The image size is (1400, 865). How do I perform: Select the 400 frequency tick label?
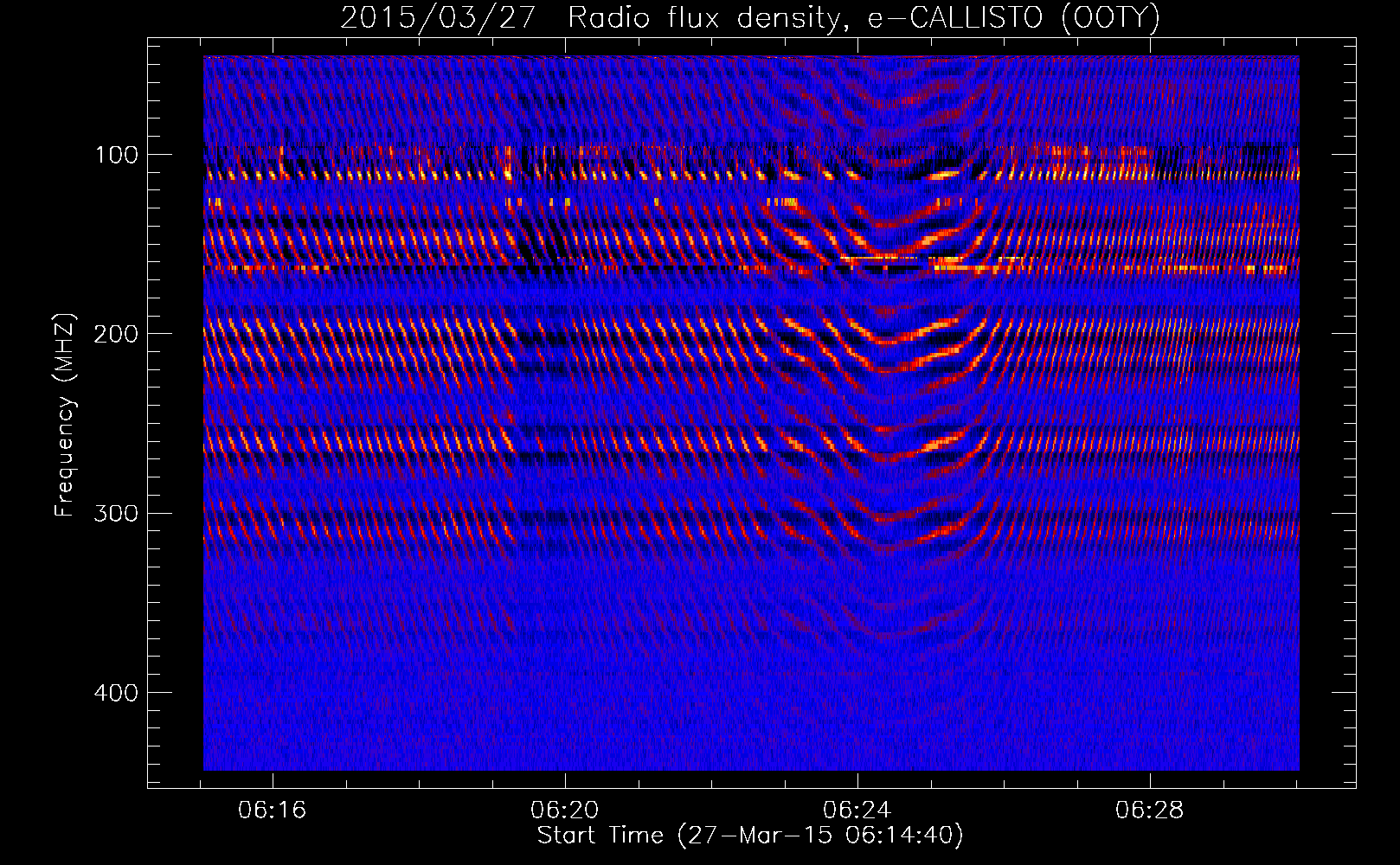(116, 693)
